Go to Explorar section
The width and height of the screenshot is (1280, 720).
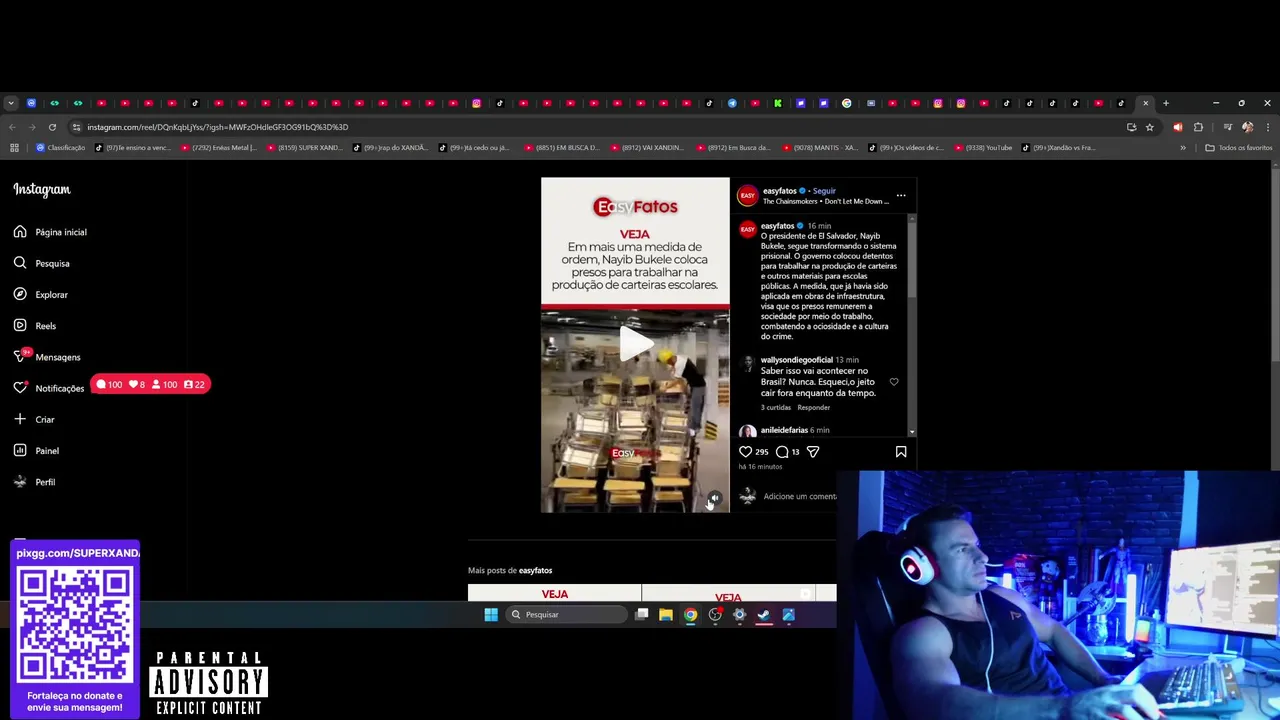tap(41, 294)
